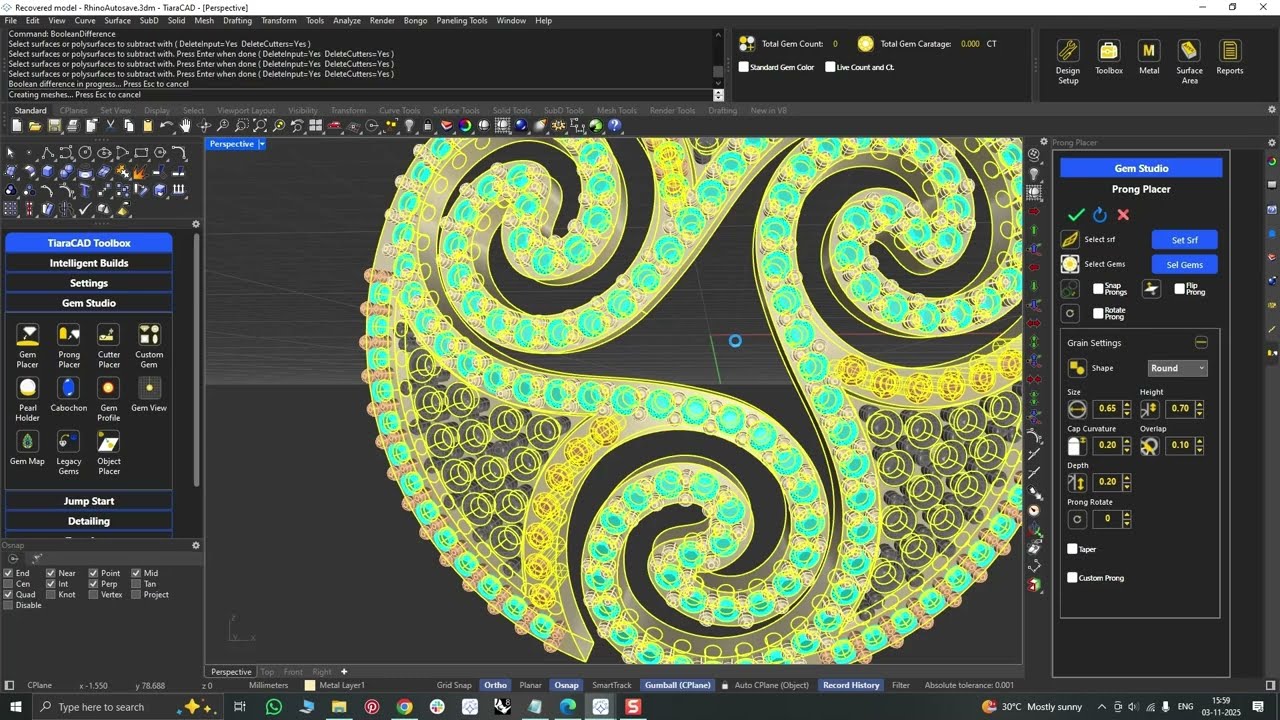Toggle Record History in status bar
The height and width of the screenshot is (720, 1280).
[x=851, y=685]
